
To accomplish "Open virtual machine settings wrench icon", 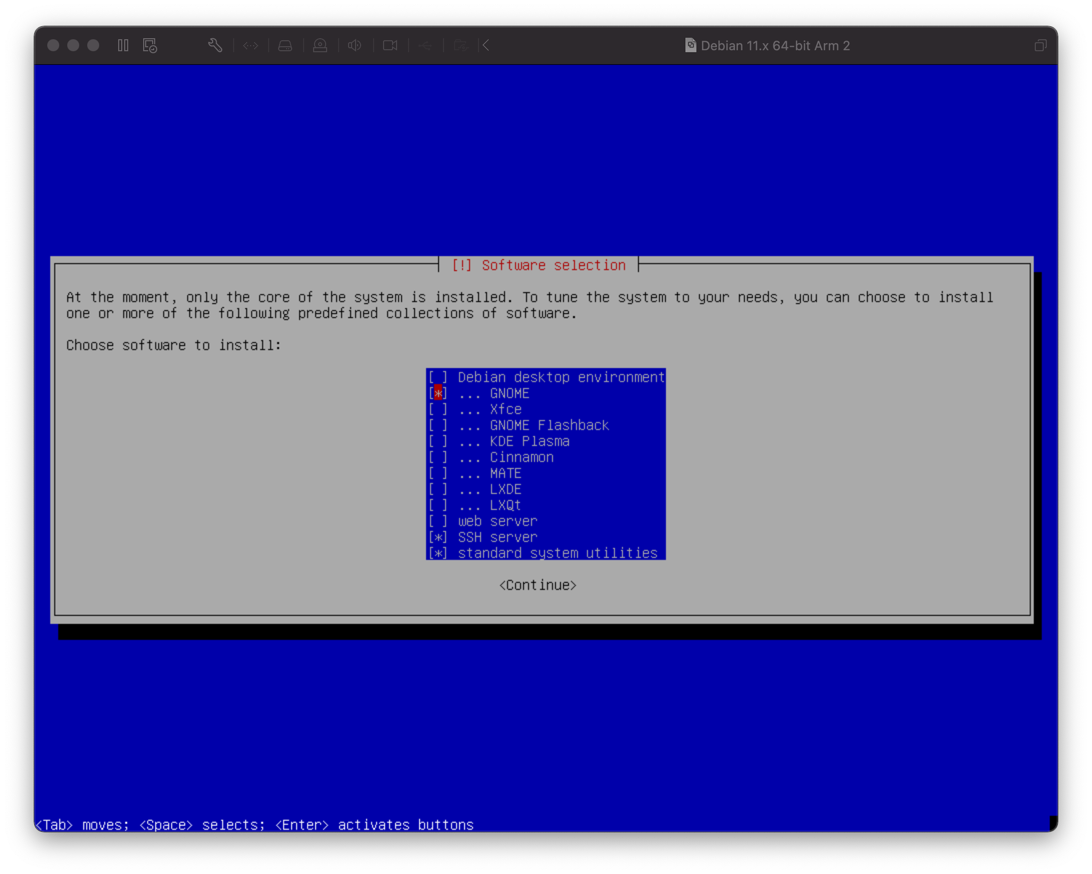I will coord(215,45).
